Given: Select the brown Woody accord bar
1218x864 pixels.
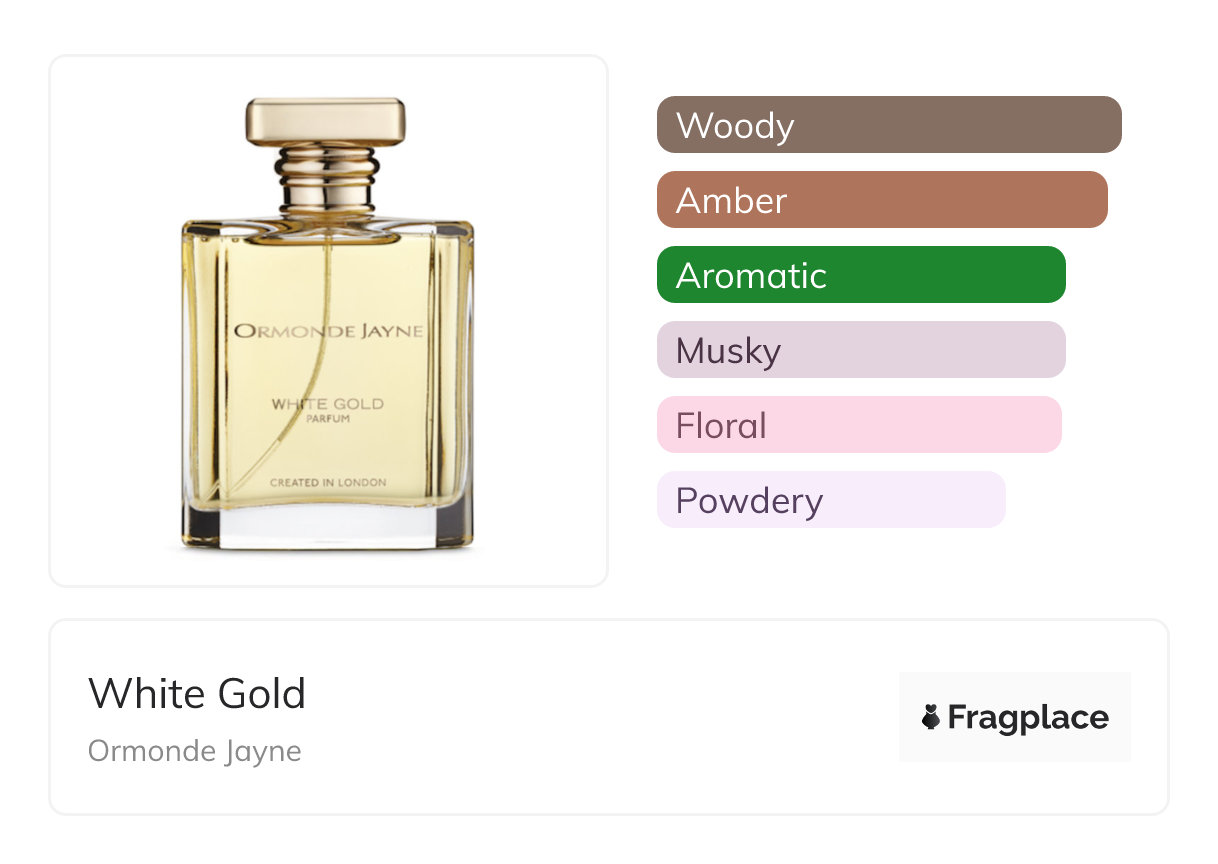Looking at the screenshot, I should pos(888,125).
